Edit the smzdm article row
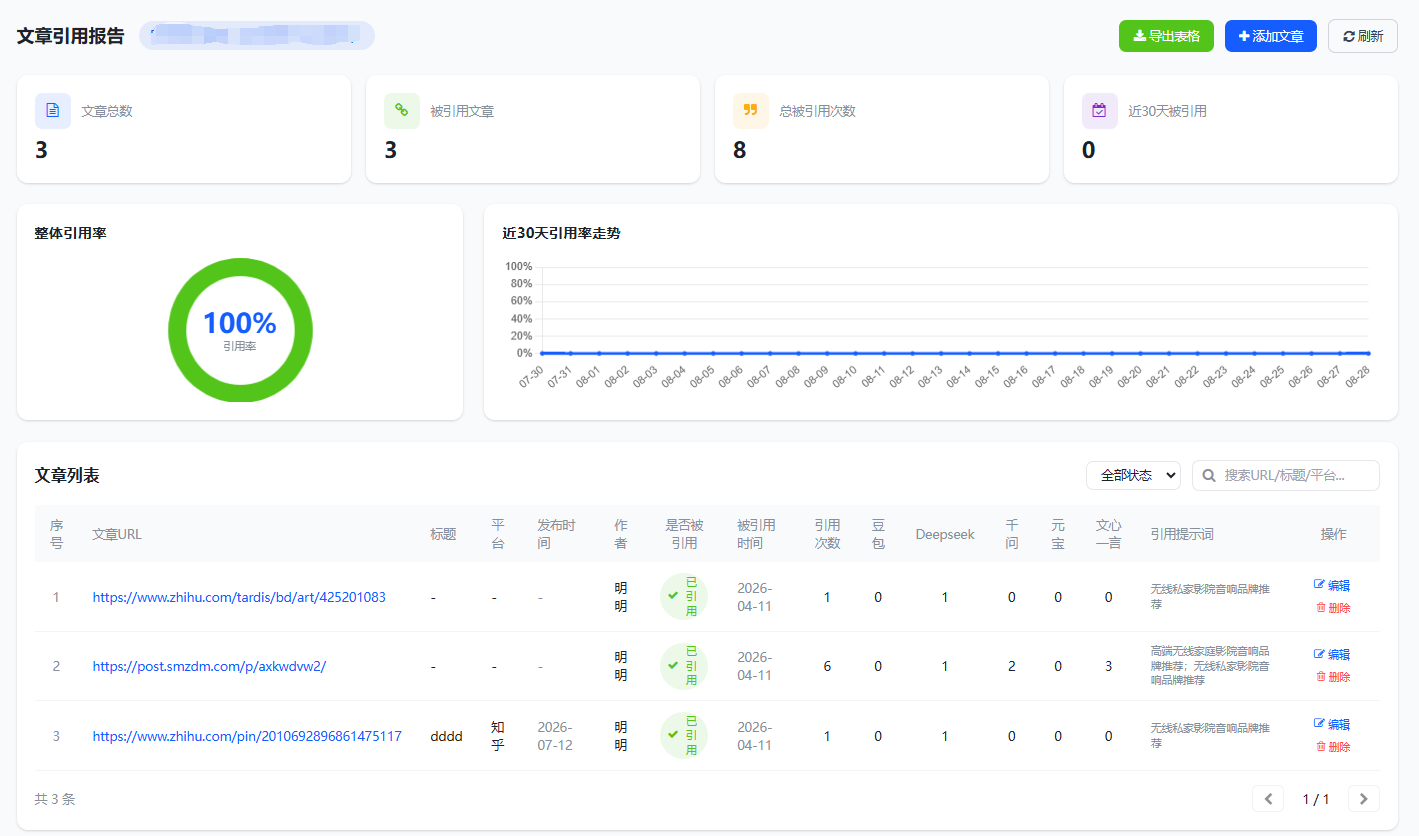This screenshot has width=1419, height=836. (x=1332, y=654)
